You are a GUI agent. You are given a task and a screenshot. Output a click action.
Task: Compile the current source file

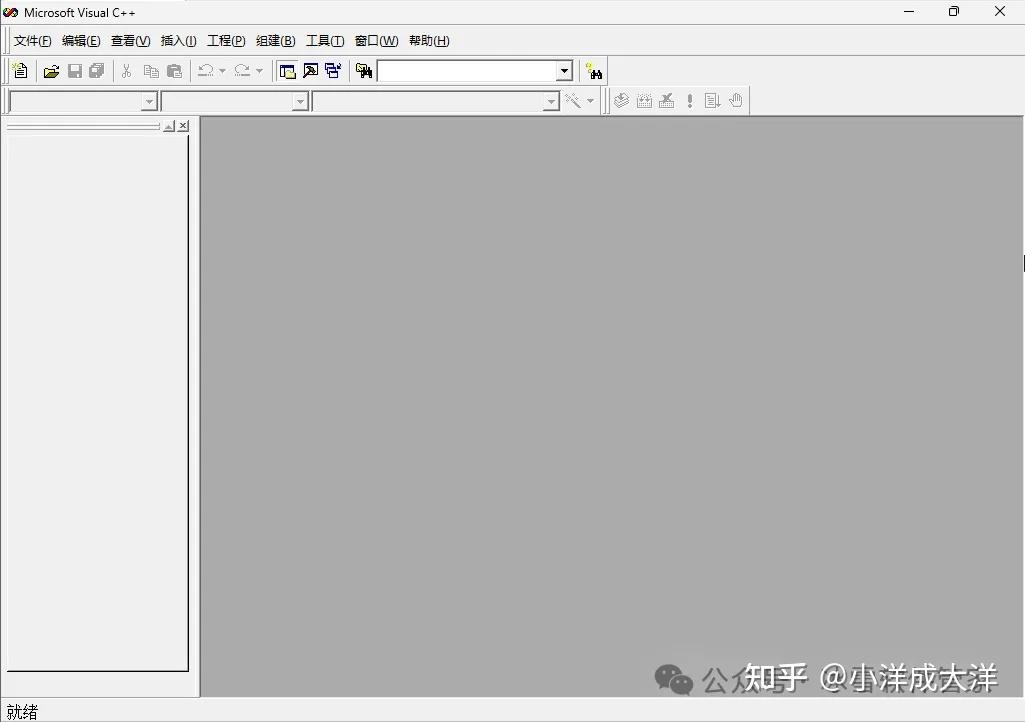click(621, 100)
